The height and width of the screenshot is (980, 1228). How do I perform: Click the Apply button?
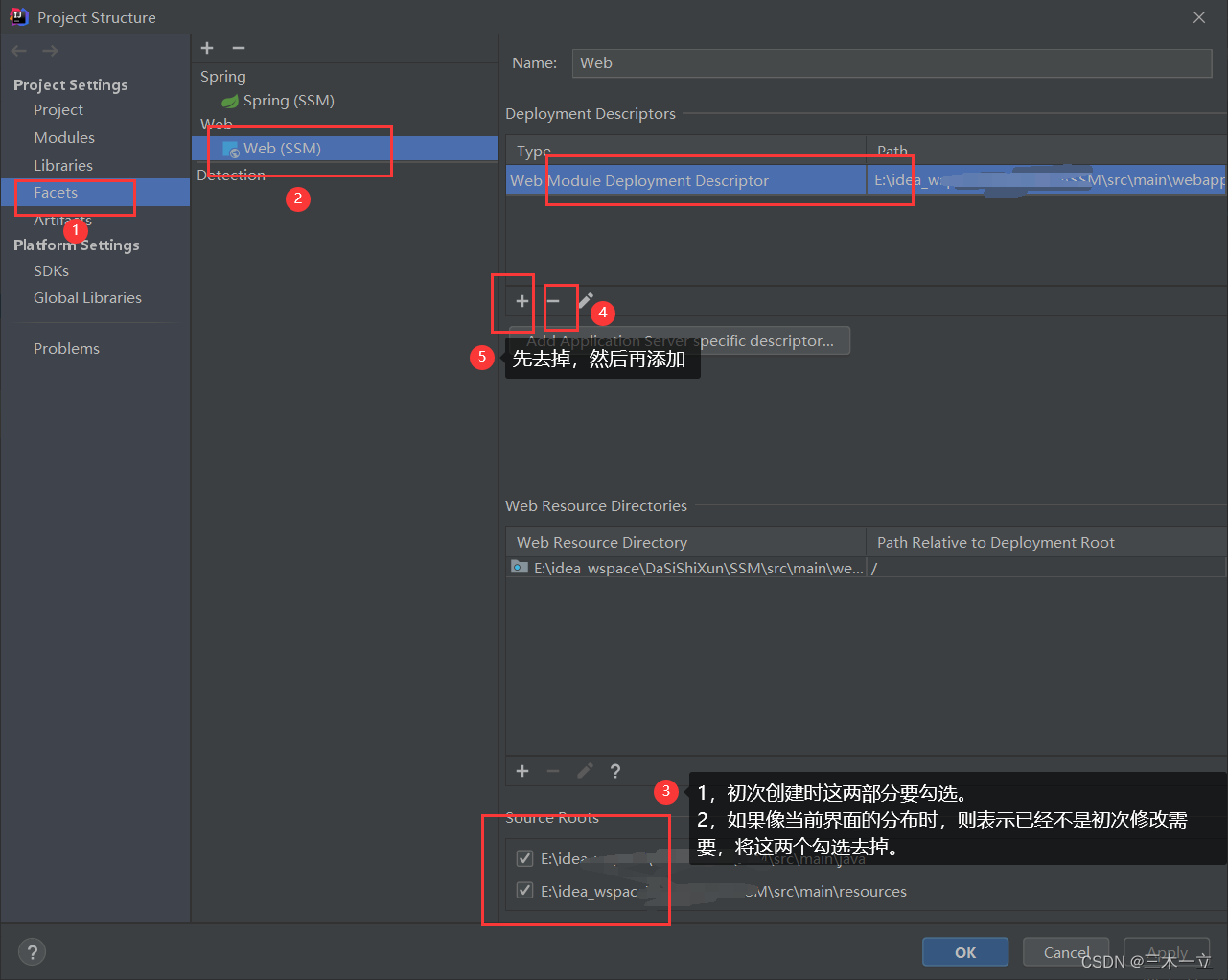(x=1167, y=952)
